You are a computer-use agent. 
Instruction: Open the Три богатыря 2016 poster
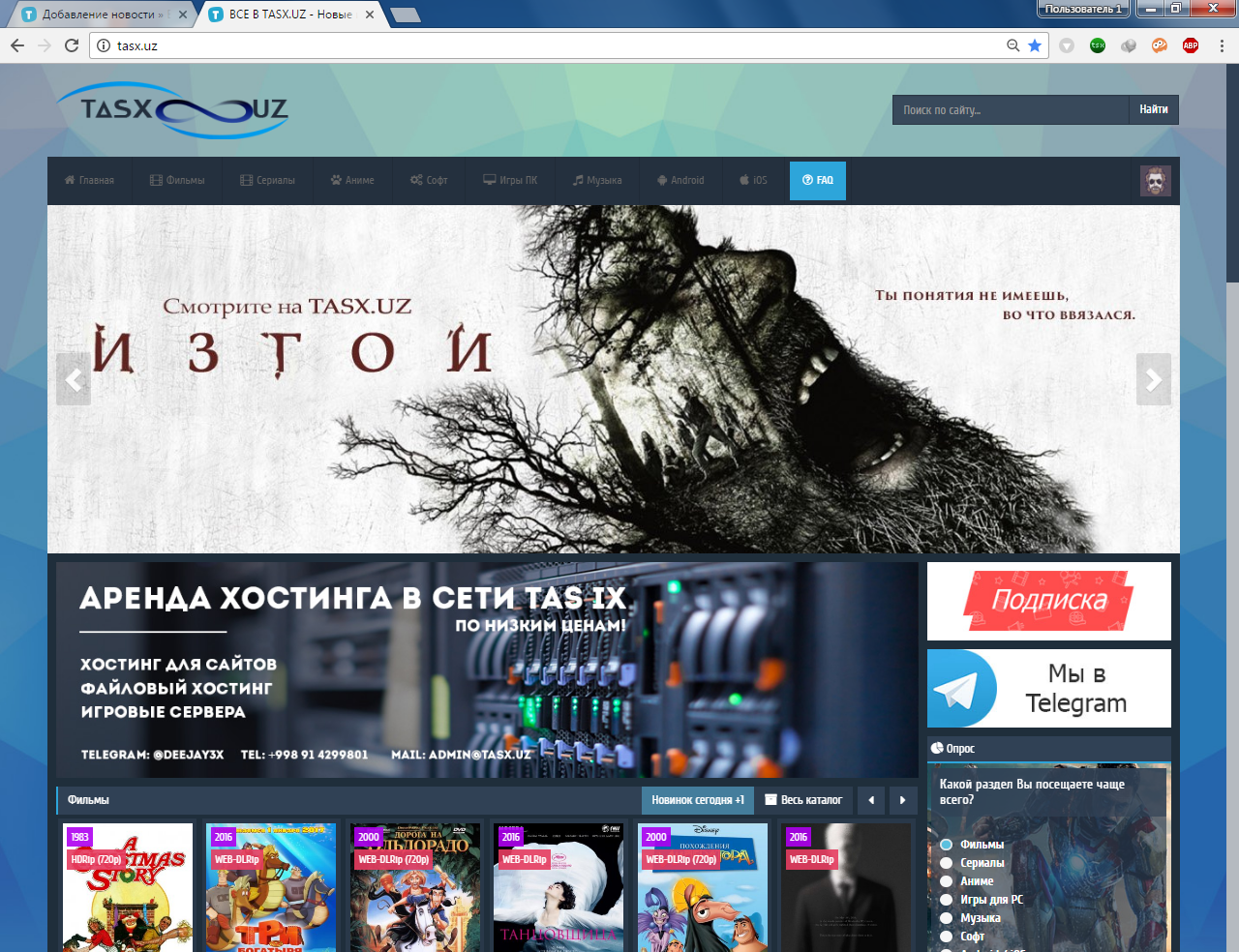point(271,887)
